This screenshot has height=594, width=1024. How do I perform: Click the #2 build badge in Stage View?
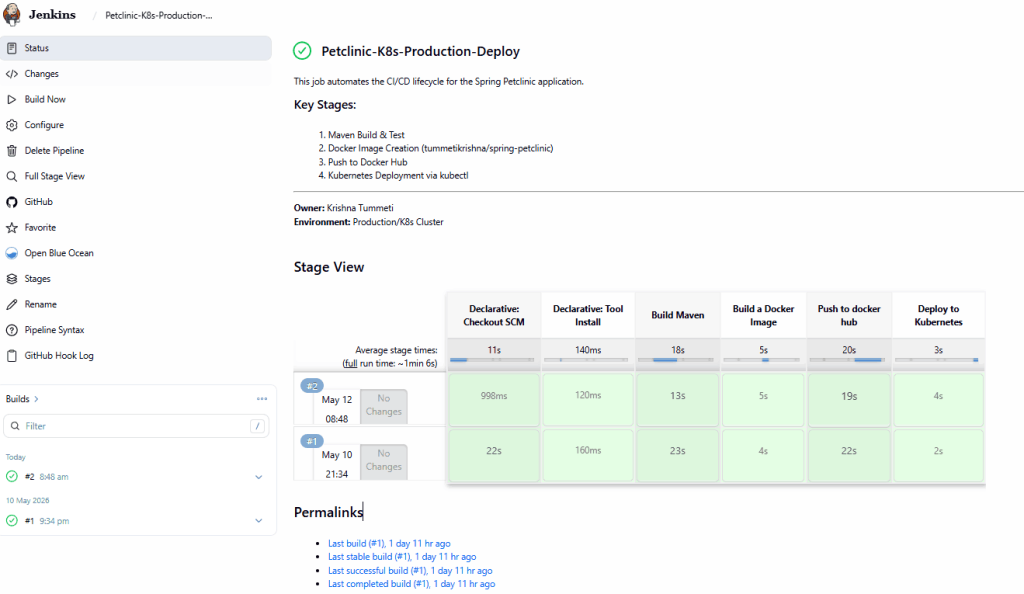(x=312, y=386)
